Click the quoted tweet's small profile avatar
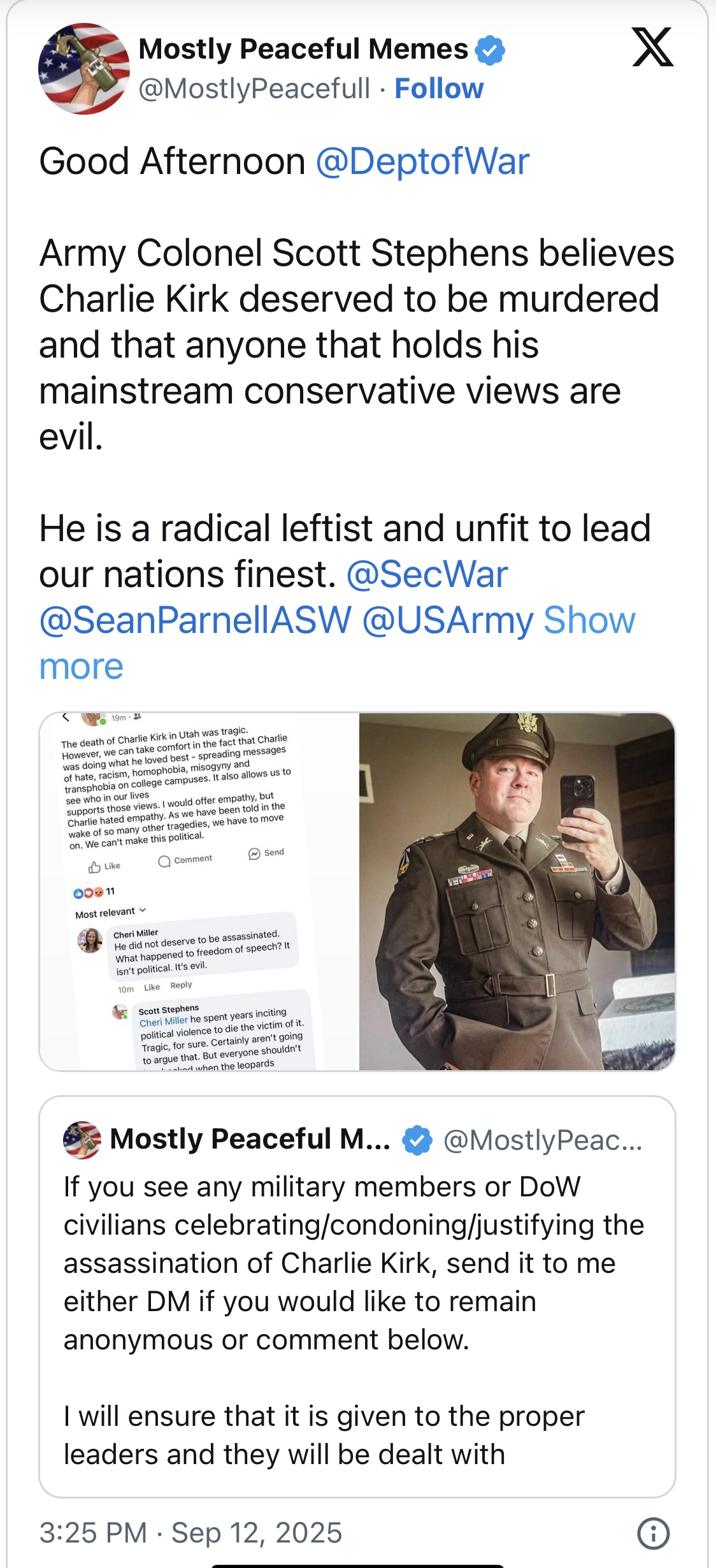Viewport: 716px width, 1568px height. point(82,1140)
